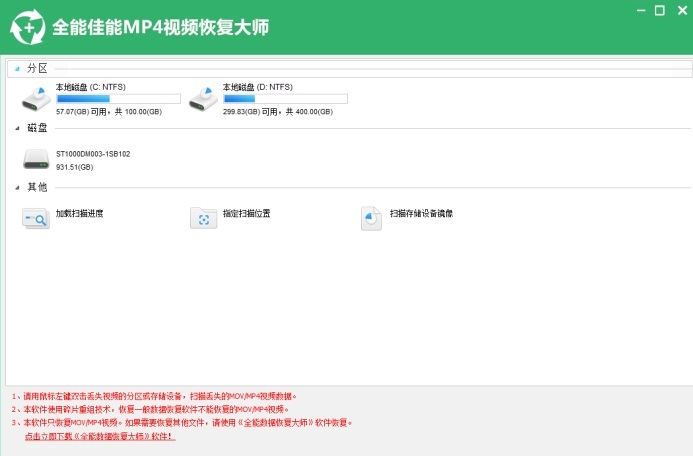Click the C: drive usage bar
Image resolution: width=693 pixels, height=456 pixels.
click(118, 99)
